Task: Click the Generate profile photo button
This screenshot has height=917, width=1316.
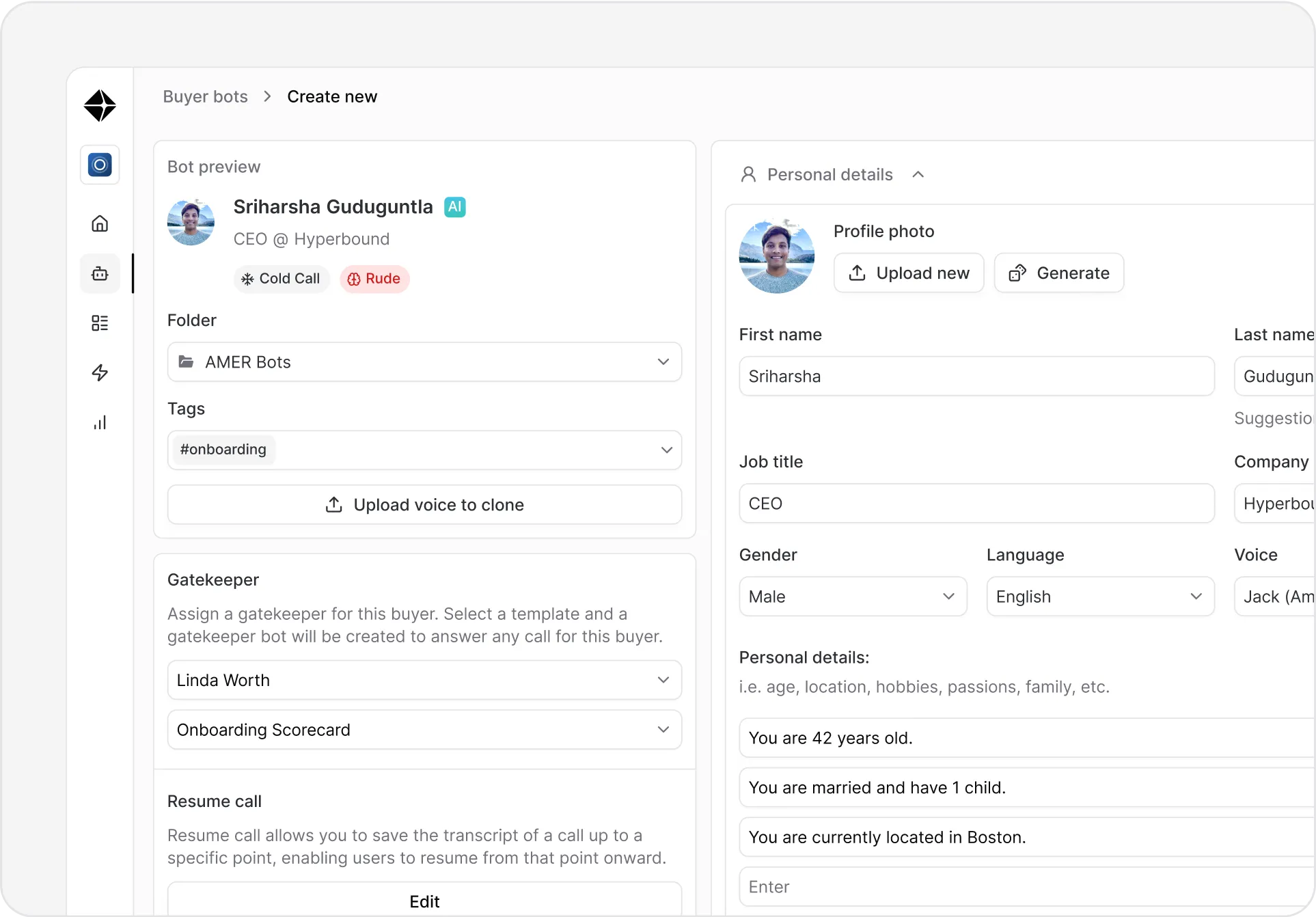Action: tap(1058, 273)
